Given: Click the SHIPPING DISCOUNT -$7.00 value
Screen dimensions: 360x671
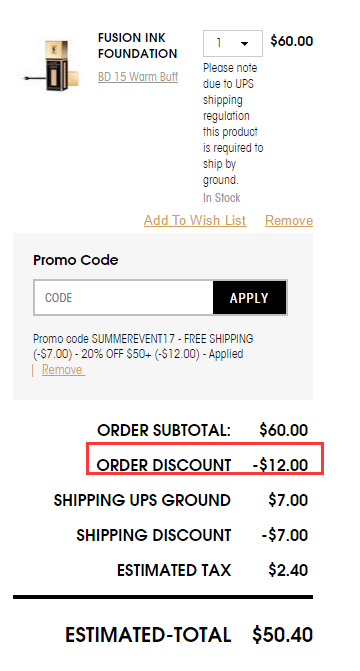Looking at the screenshot, I should pos(285,535).
